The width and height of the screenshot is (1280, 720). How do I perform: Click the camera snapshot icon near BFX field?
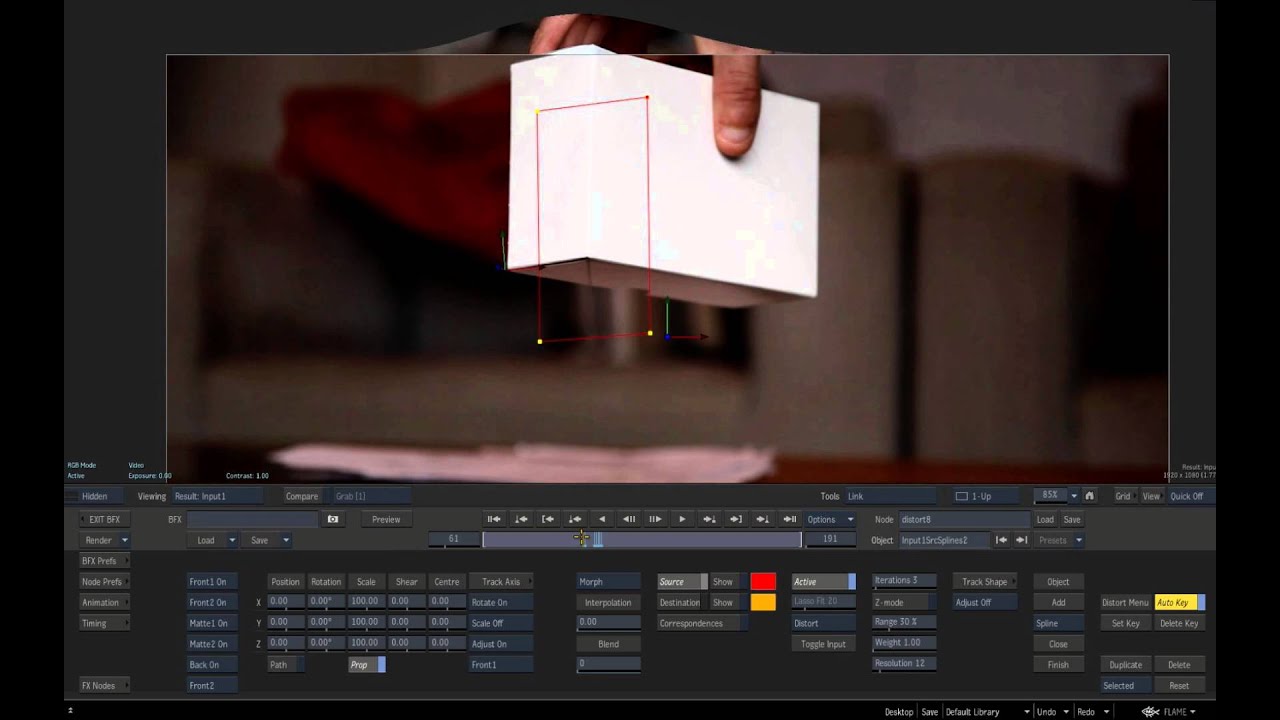(x=333, y=519)
